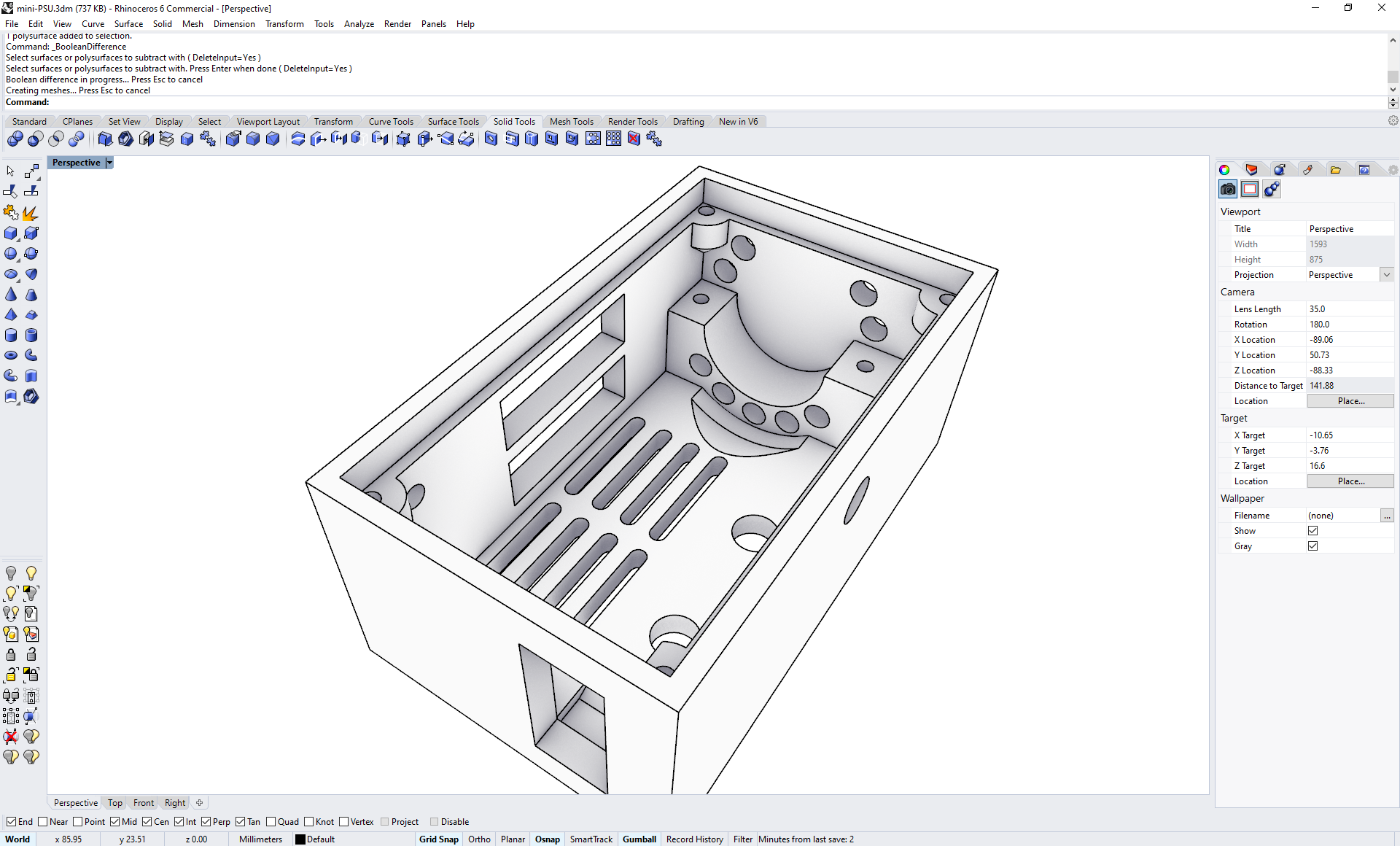The height and width of the screenshot is (846, 1400).
Task: Select the Box solid tool
Action: click(11, 233)
